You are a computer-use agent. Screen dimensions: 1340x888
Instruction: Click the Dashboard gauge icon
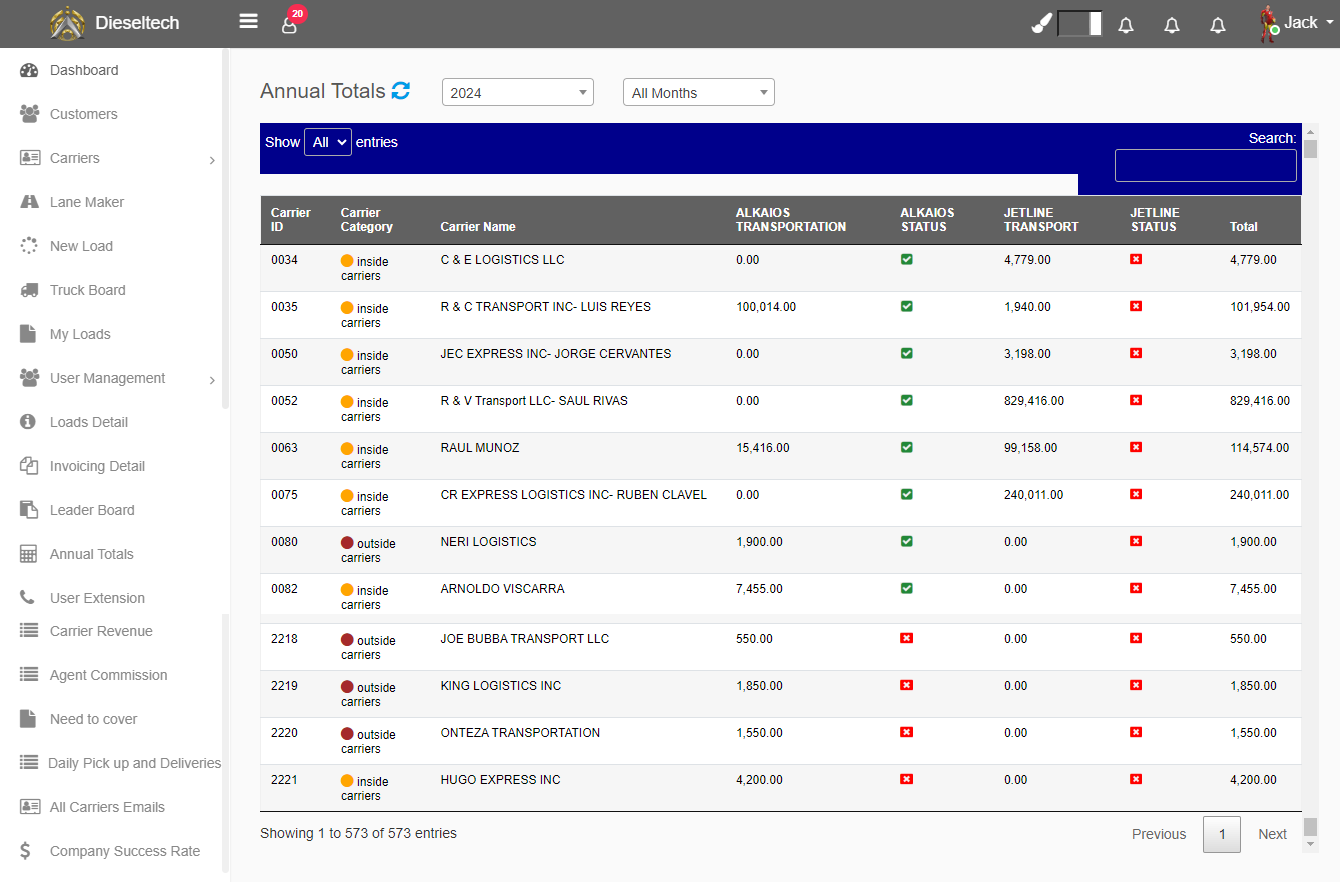pyautogui.click(x=29, y=70)
